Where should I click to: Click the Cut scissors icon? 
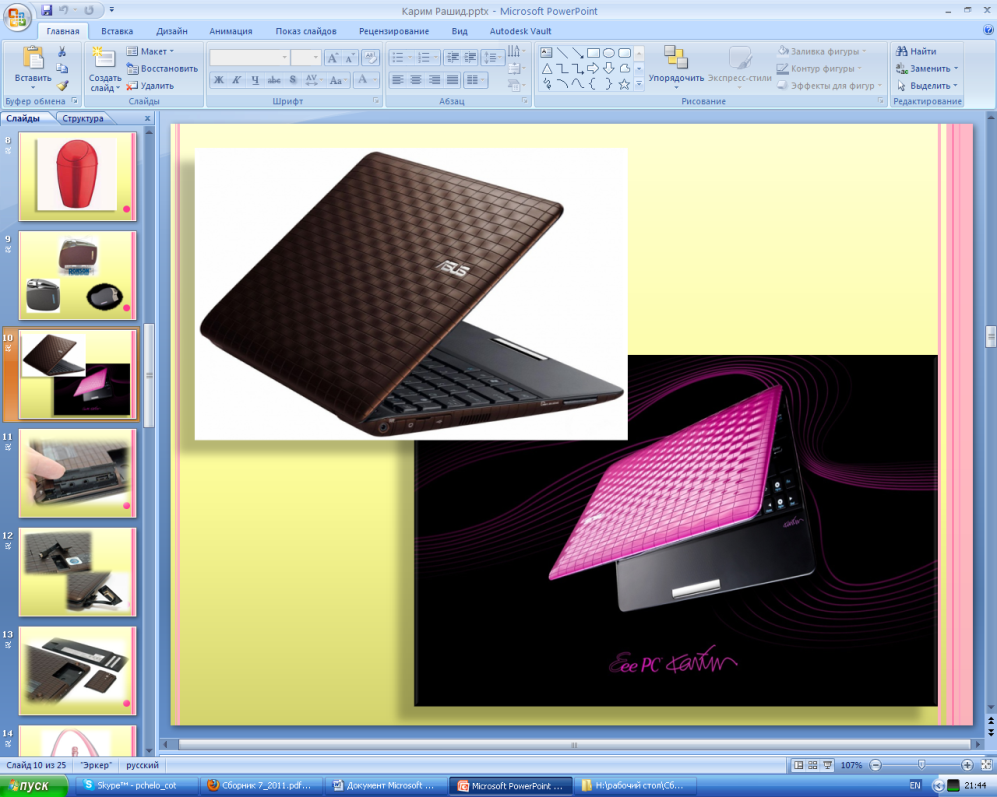62,52
